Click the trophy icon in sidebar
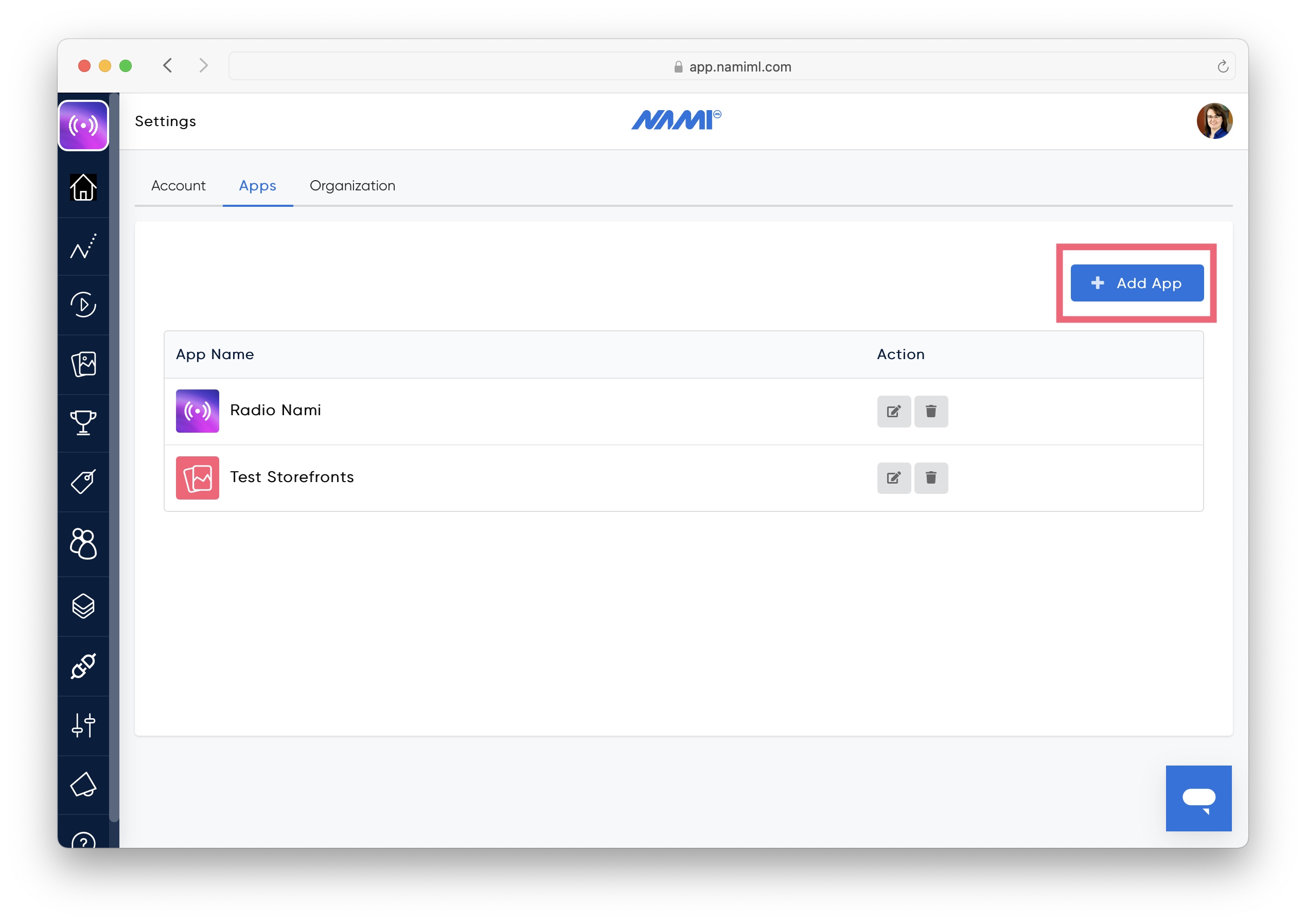This screenshot has width=1306, height=924. [83, 423]
